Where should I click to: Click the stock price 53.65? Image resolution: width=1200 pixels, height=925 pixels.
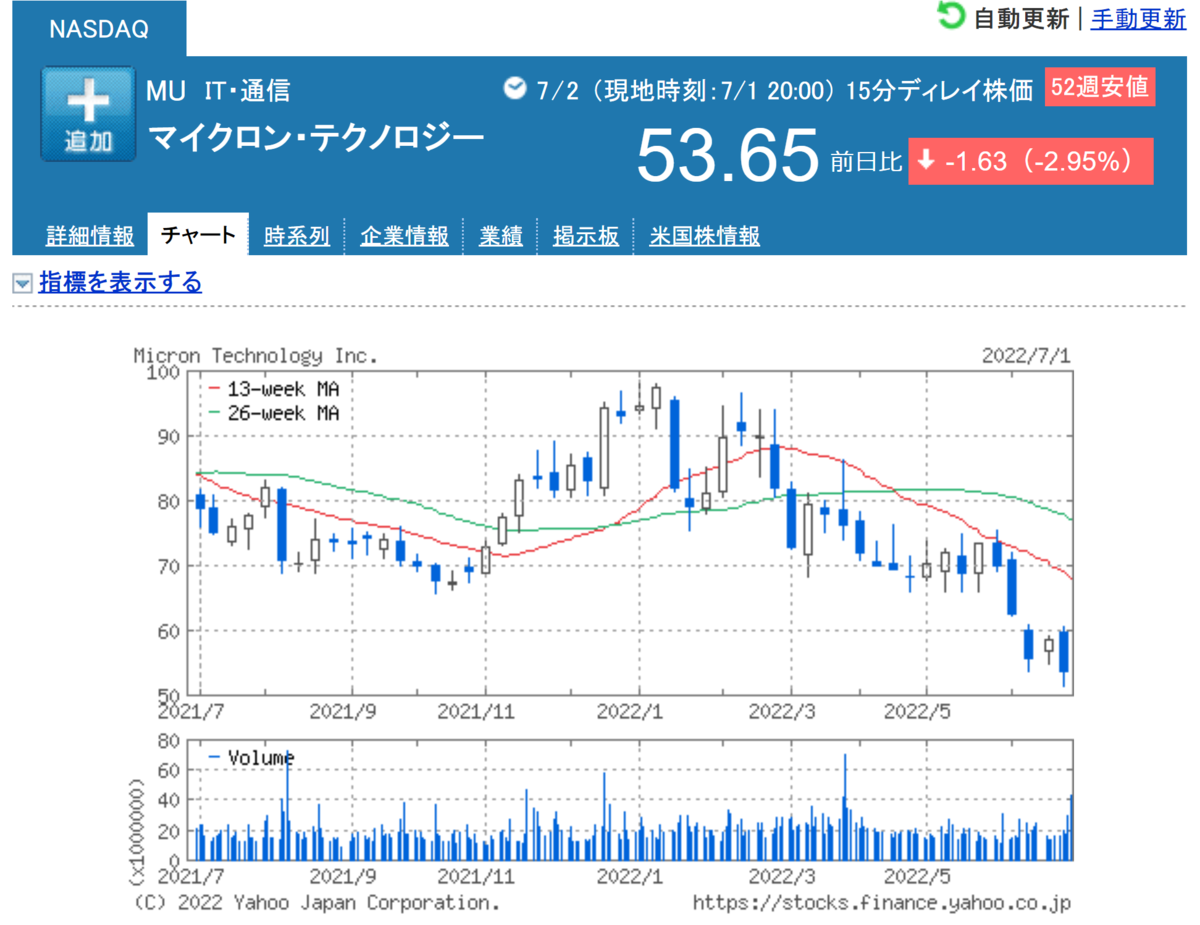[x=728, y=157]
